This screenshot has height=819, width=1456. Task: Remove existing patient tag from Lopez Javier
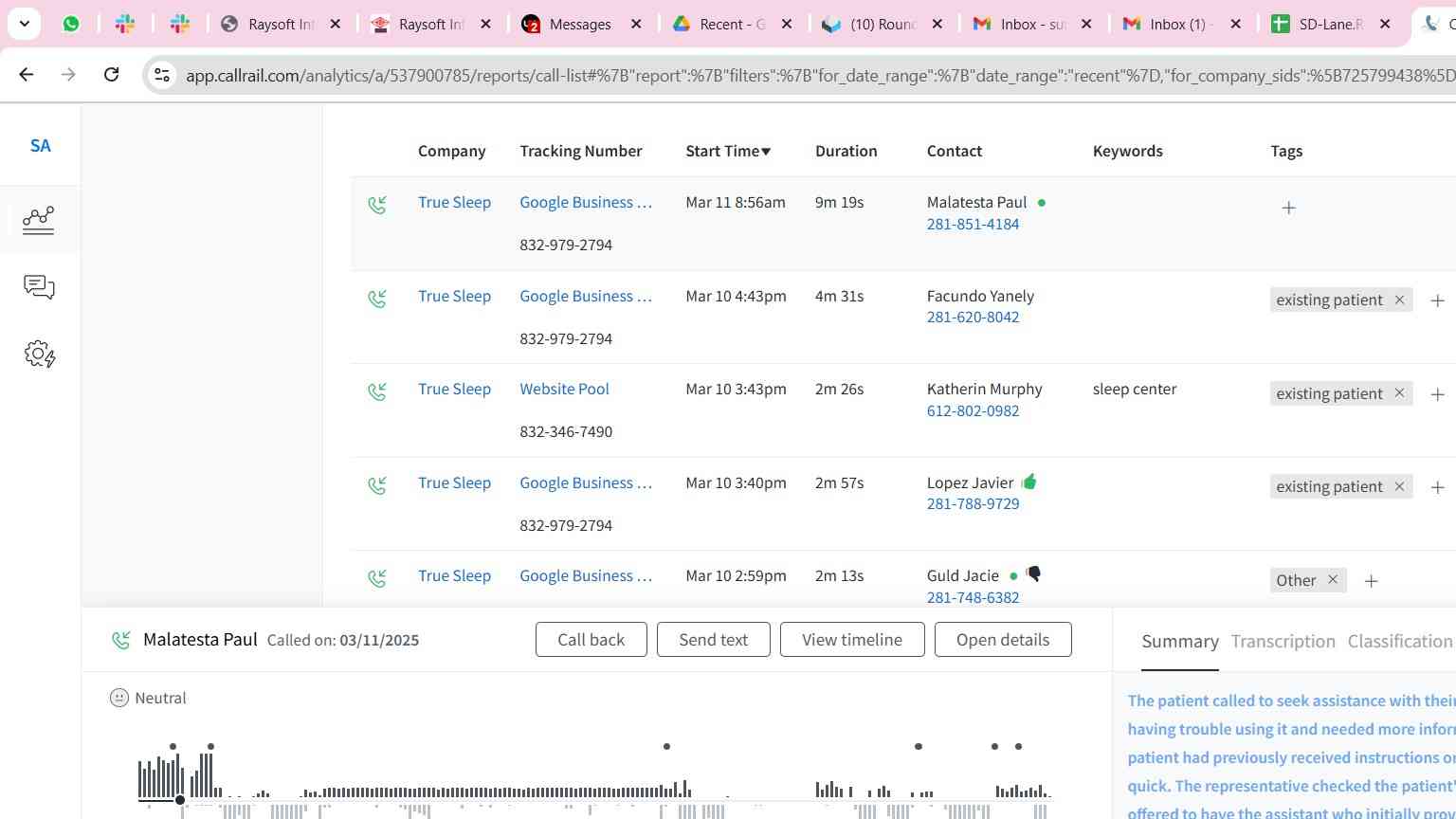pos(1399,486)
